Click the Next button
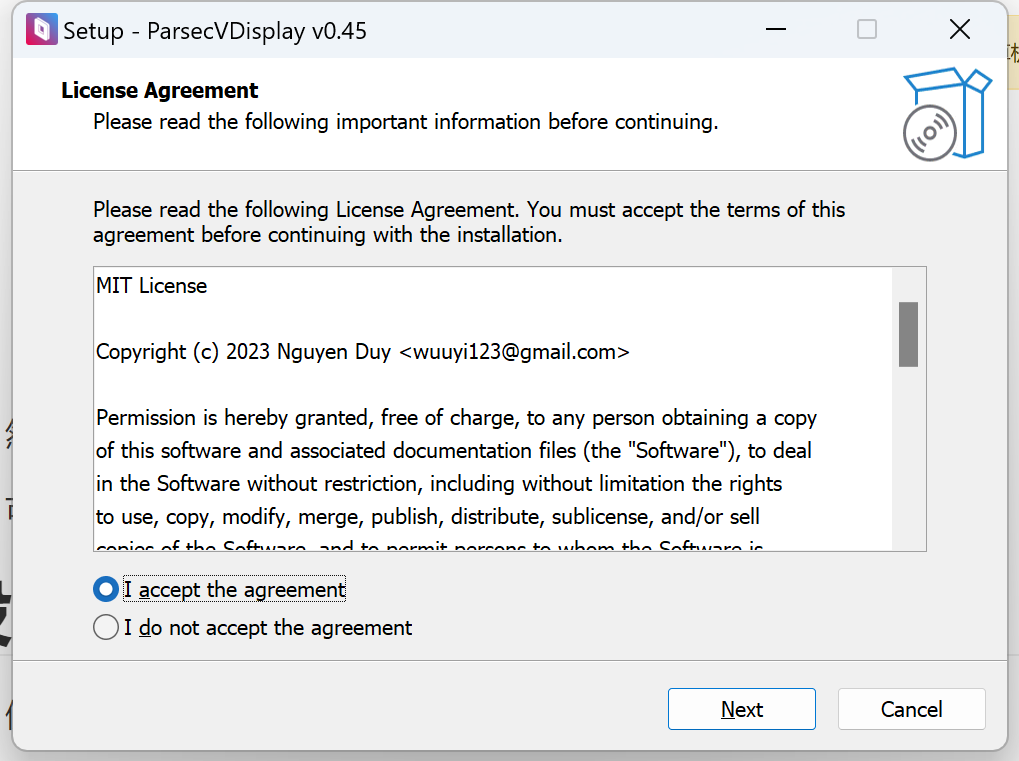Screen dimensions: 1019x761 742,709
